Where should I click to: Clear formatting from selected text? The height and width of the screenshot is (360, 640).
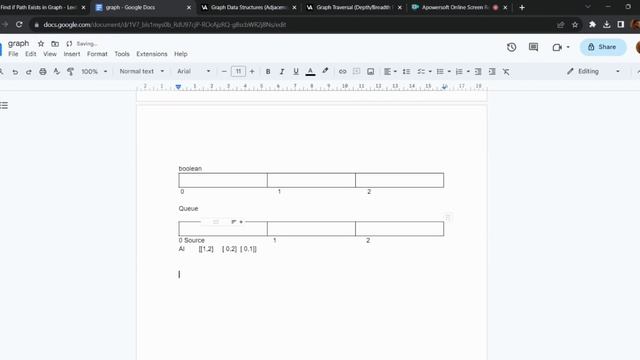click(506, 71)
